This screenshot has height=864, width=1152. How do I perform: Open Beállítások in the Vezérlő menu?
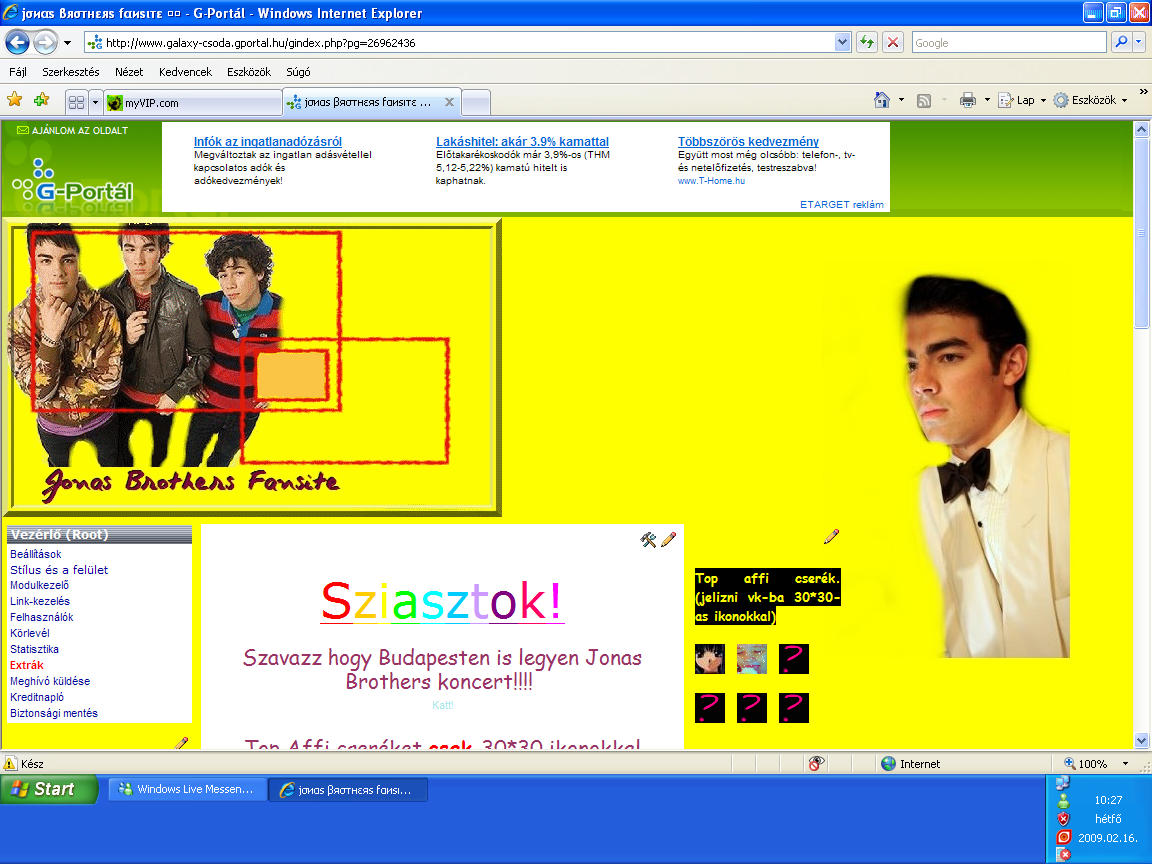point(35,554)
